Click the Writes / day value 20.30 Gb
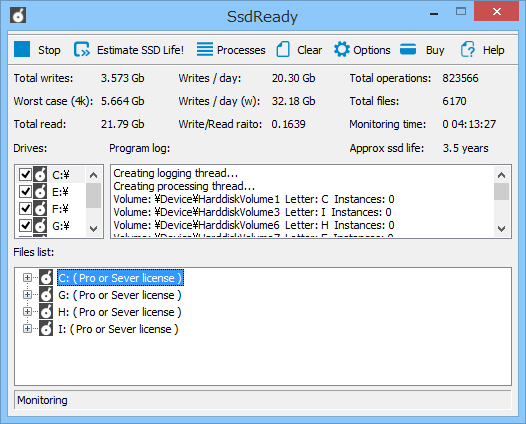This screenshot has height=424, width=526. pos(294,78)
